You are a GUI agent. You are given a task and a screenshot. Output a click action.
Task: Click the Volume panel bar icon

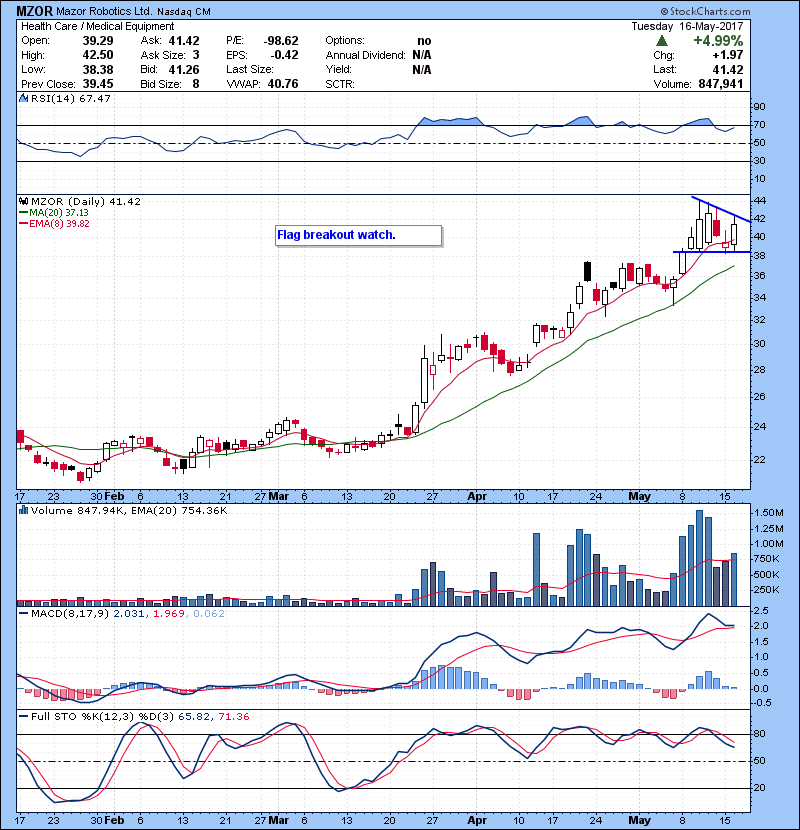coord(23,510)
